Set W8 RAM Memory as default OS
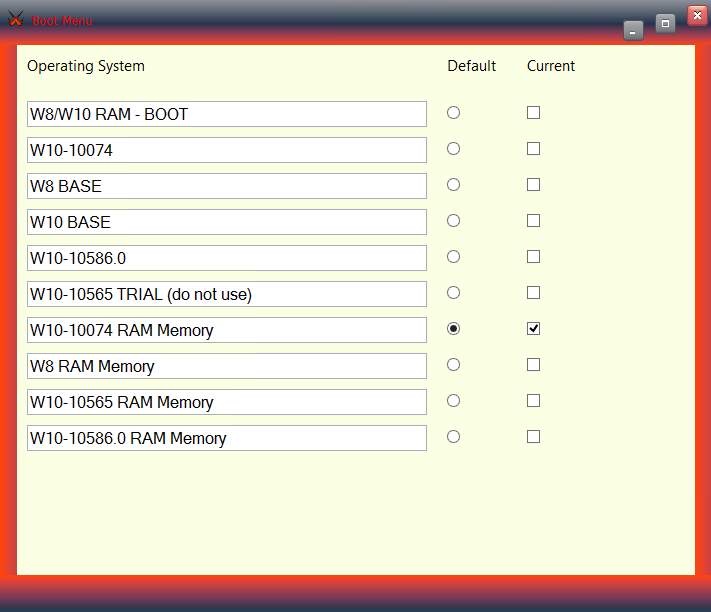The width and height of the screenshot is (711, 612). coord(453,364)
